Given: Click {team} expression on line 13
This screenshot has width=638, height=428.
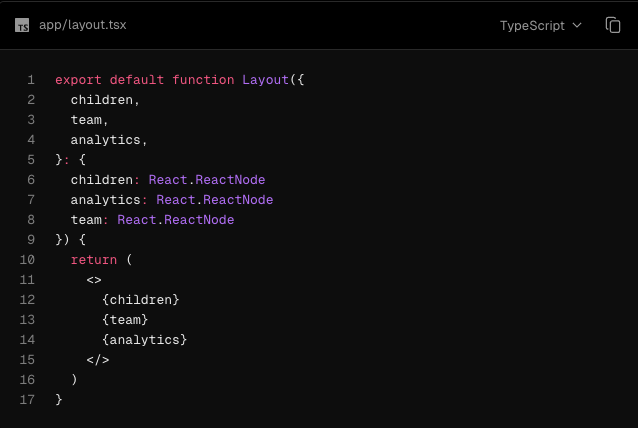Looking at the screenshot, I should point(125,320).
